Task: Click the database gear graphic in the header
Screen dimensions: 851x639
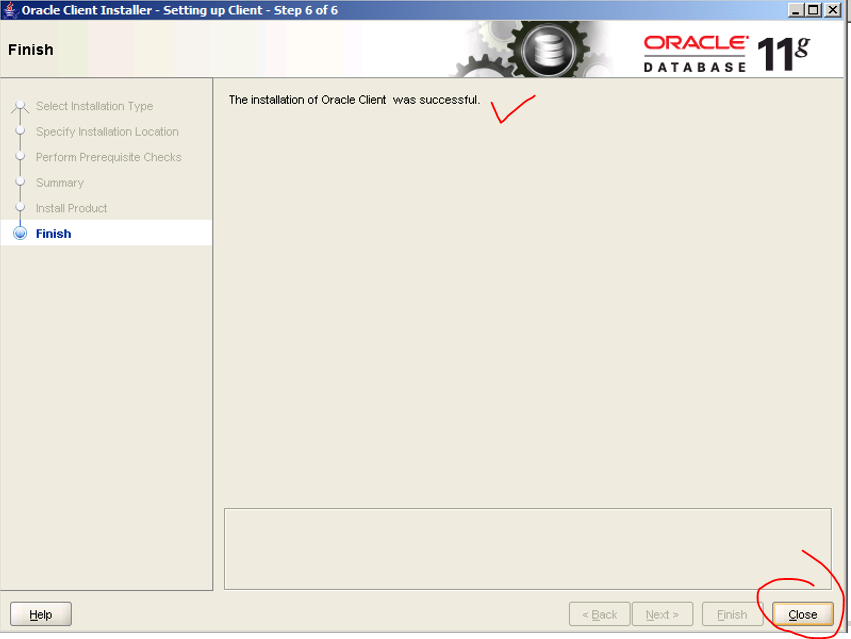Action: coord(546,50)
